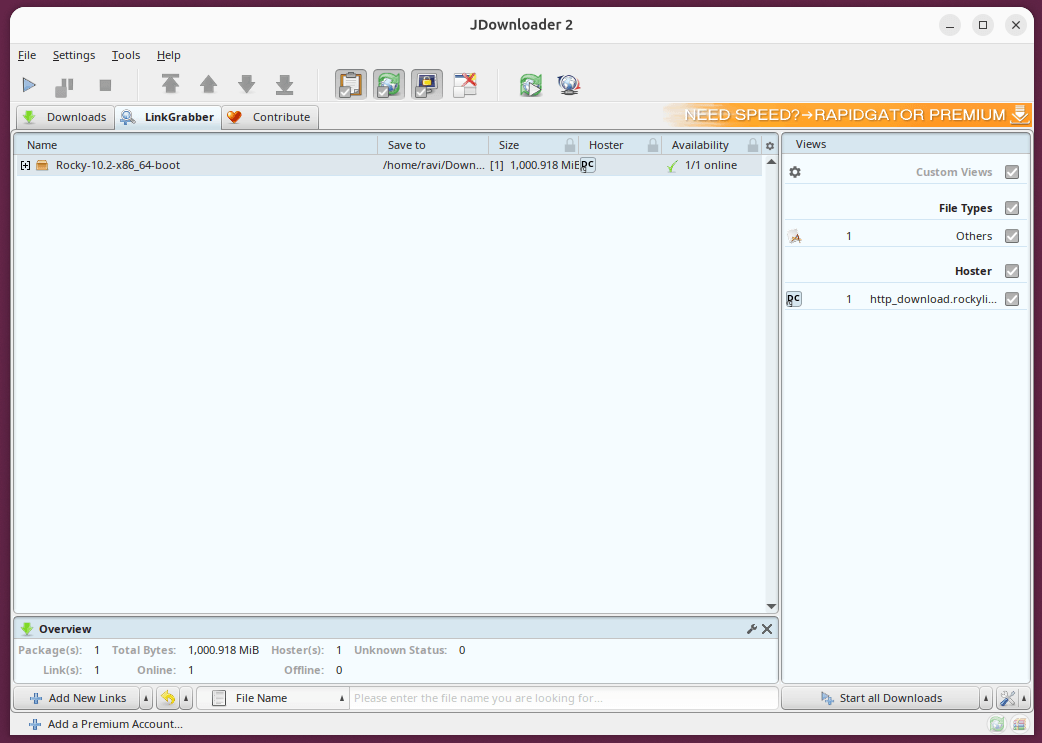1042x743 pixels.
Task: Click the Add New Links button
Action: [77, 698]
